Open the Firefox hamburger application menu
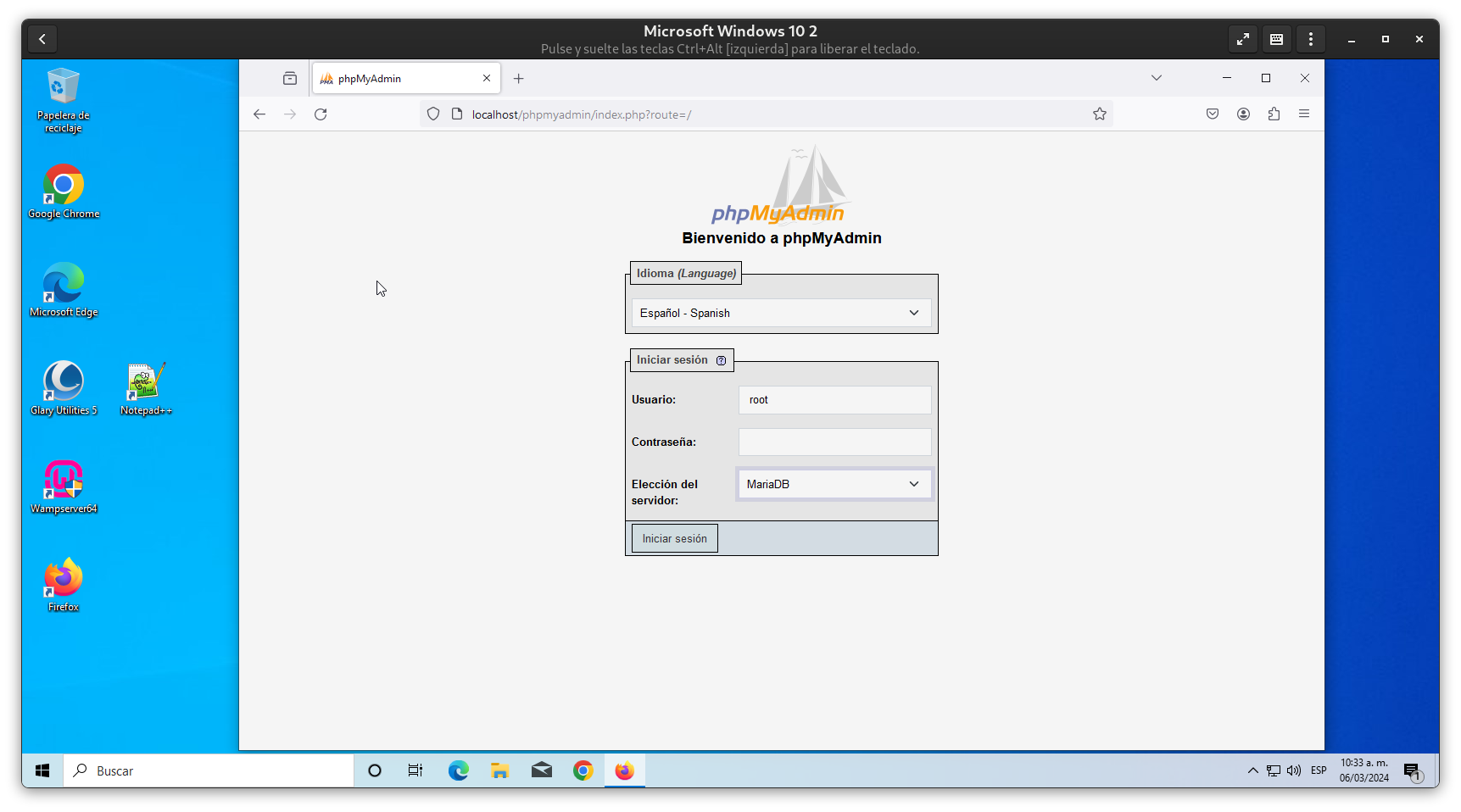The image size is (1461, 812). [x=1304, y=114]
